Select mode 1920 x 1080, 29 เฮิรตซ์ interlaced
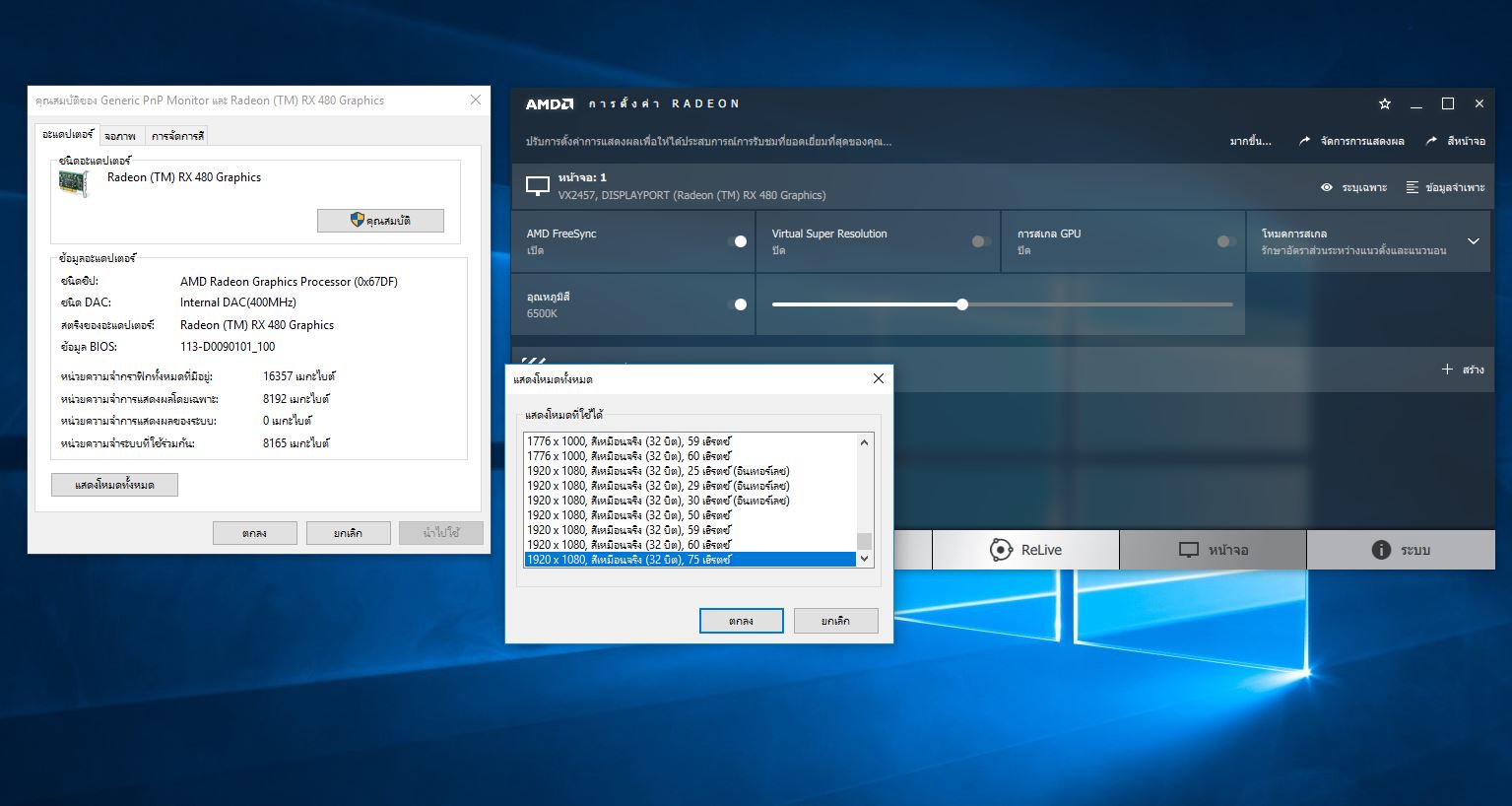 pos(690,486)
